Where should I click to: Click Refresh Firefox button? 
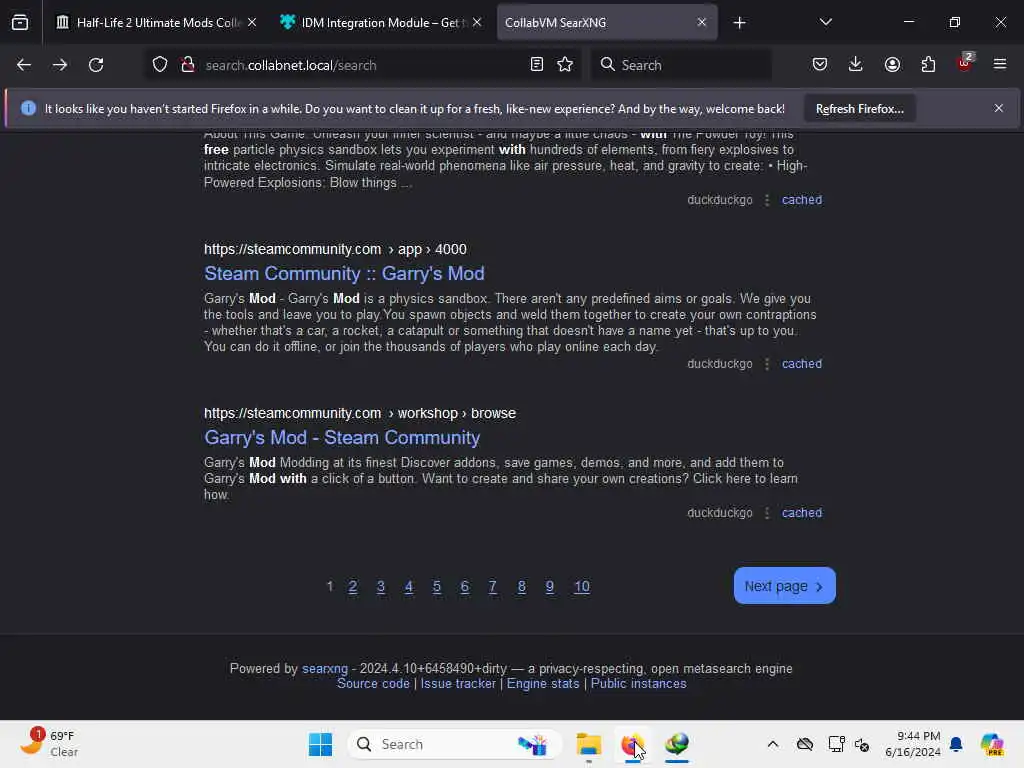point(859,109)
